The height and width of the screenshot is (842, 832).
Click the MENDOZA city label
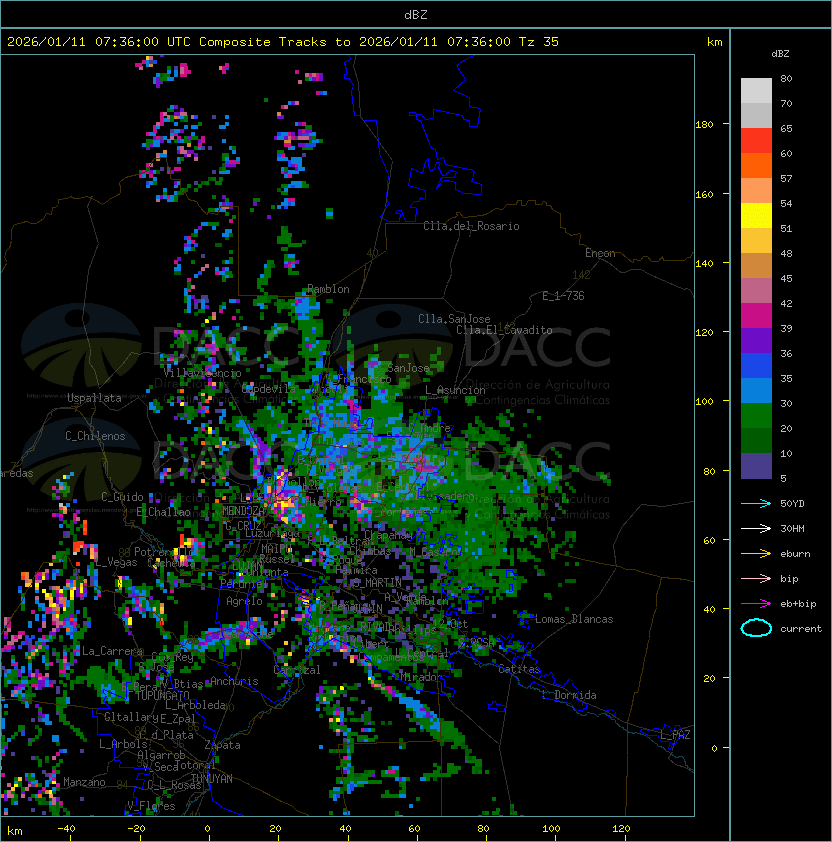pos(243,510)
